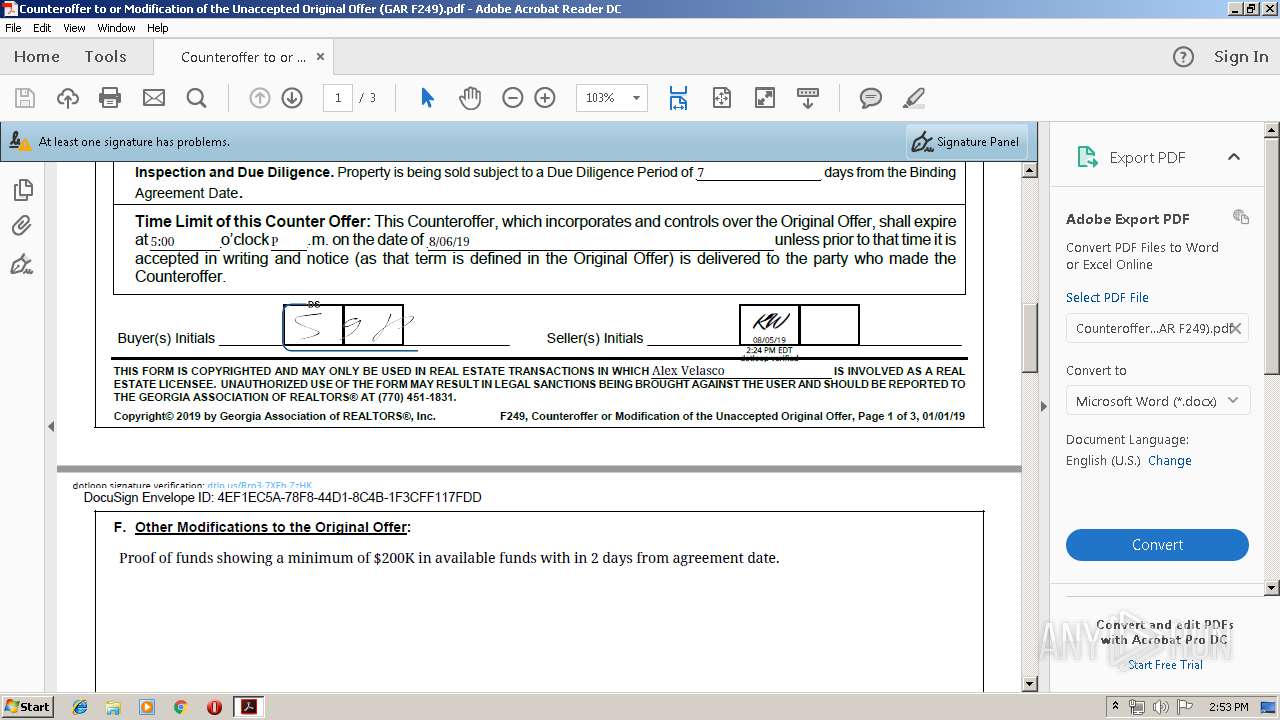Collapse the right tools pane arrow
The width and height of the screenshot is (1280, 720).
pos(1043,406)
